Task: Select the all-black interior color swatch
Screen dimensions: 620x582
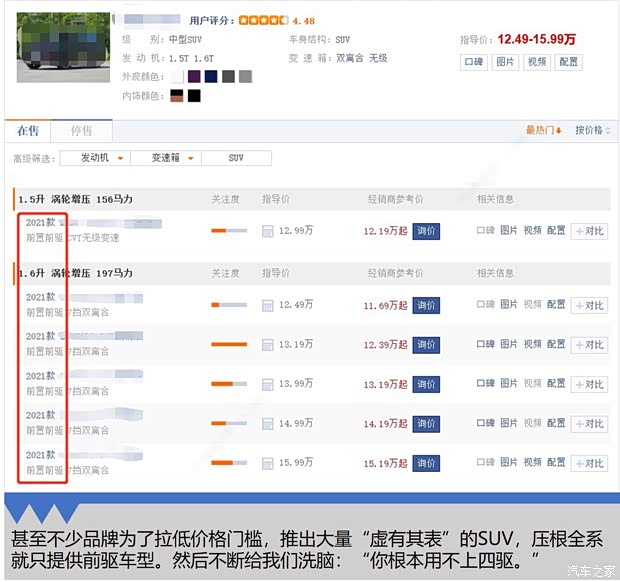Action: click(194, 96)
